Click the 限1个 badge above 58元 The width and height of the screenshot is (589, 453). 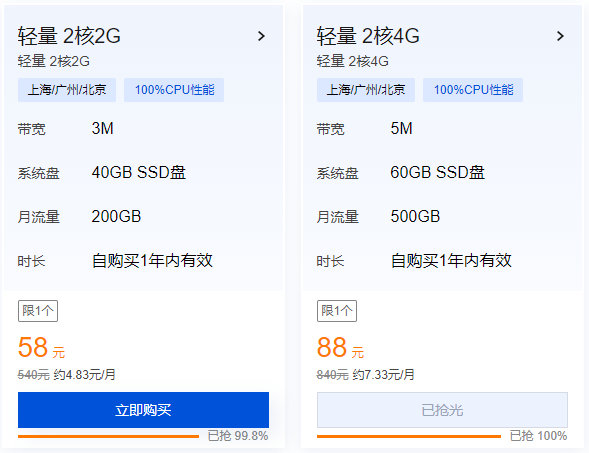click(x=38, y=311)
